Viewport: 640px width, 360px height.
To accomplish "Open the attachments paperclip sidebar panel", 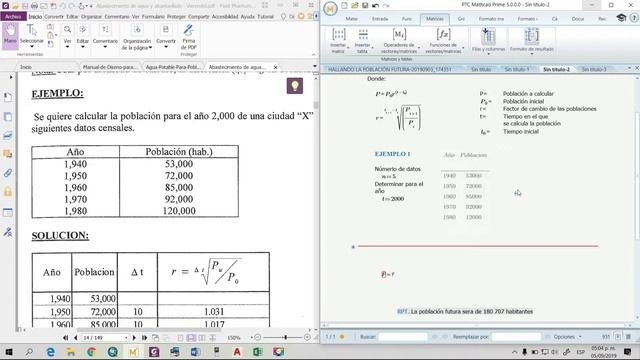I will click(x=8, y=173).
